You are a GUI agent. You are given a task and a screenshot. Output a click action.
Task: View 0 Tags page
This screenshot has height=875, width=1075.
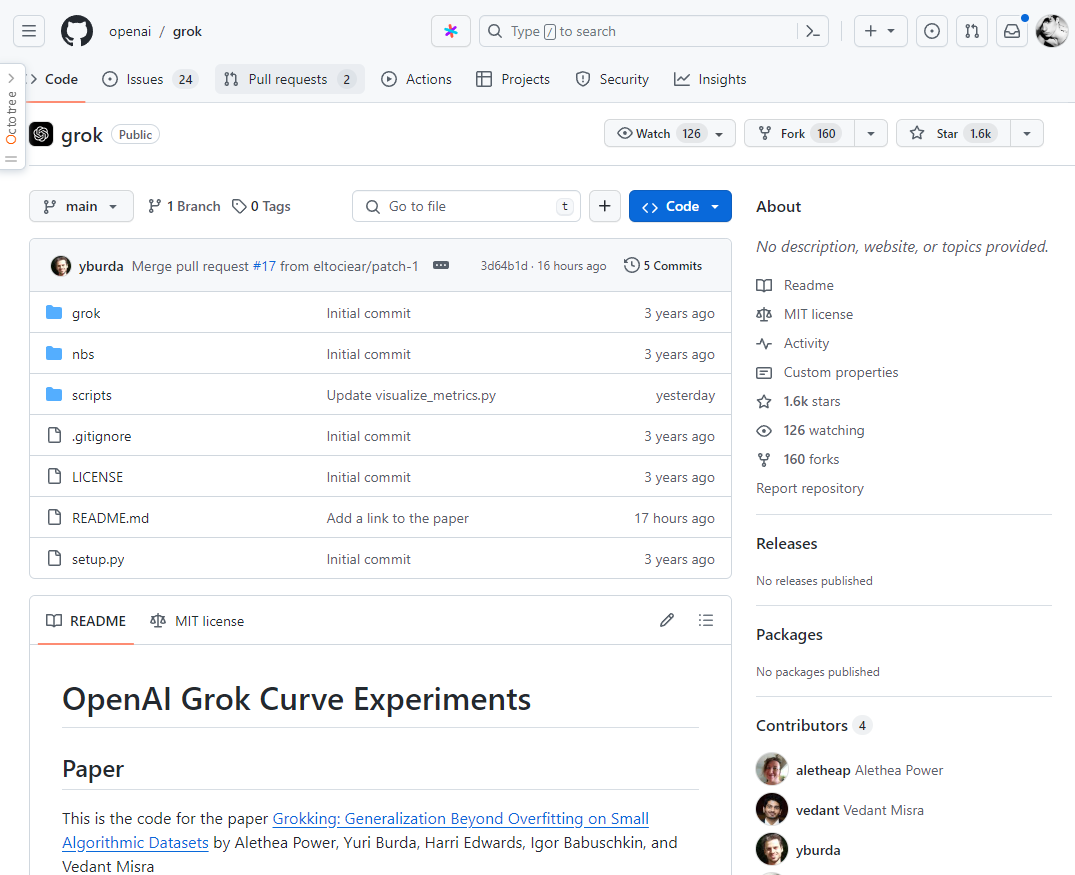point(261,206)
